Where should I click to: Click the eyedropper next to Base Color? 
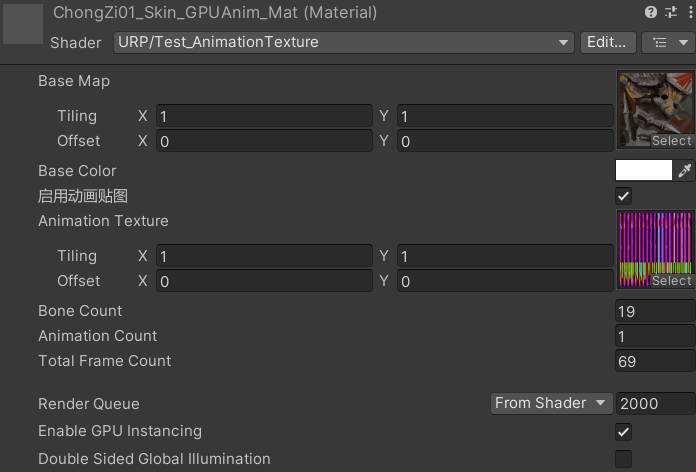click(x=685, y=171)
